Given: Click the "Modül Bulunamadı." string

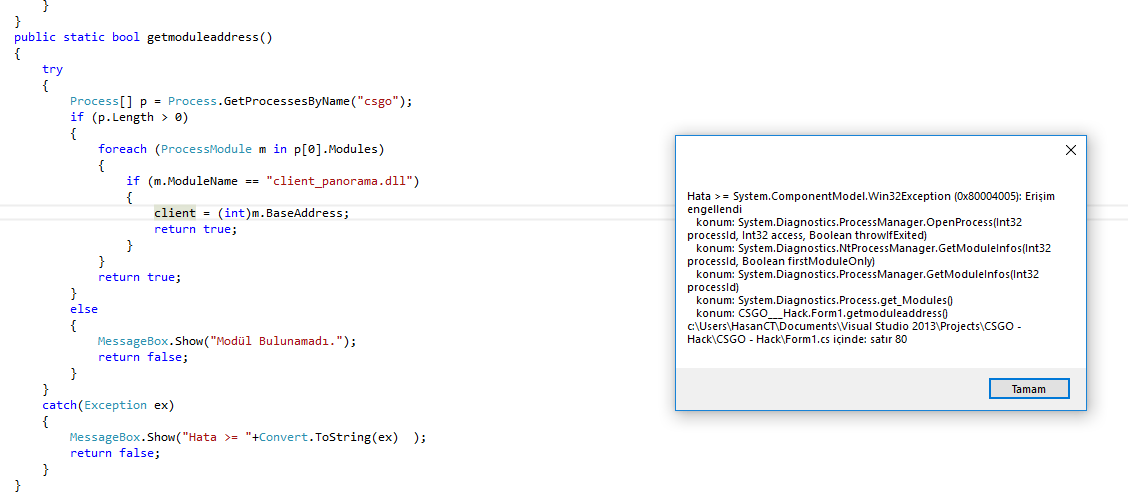Looking at the screenshot, I should click(276, 341).
